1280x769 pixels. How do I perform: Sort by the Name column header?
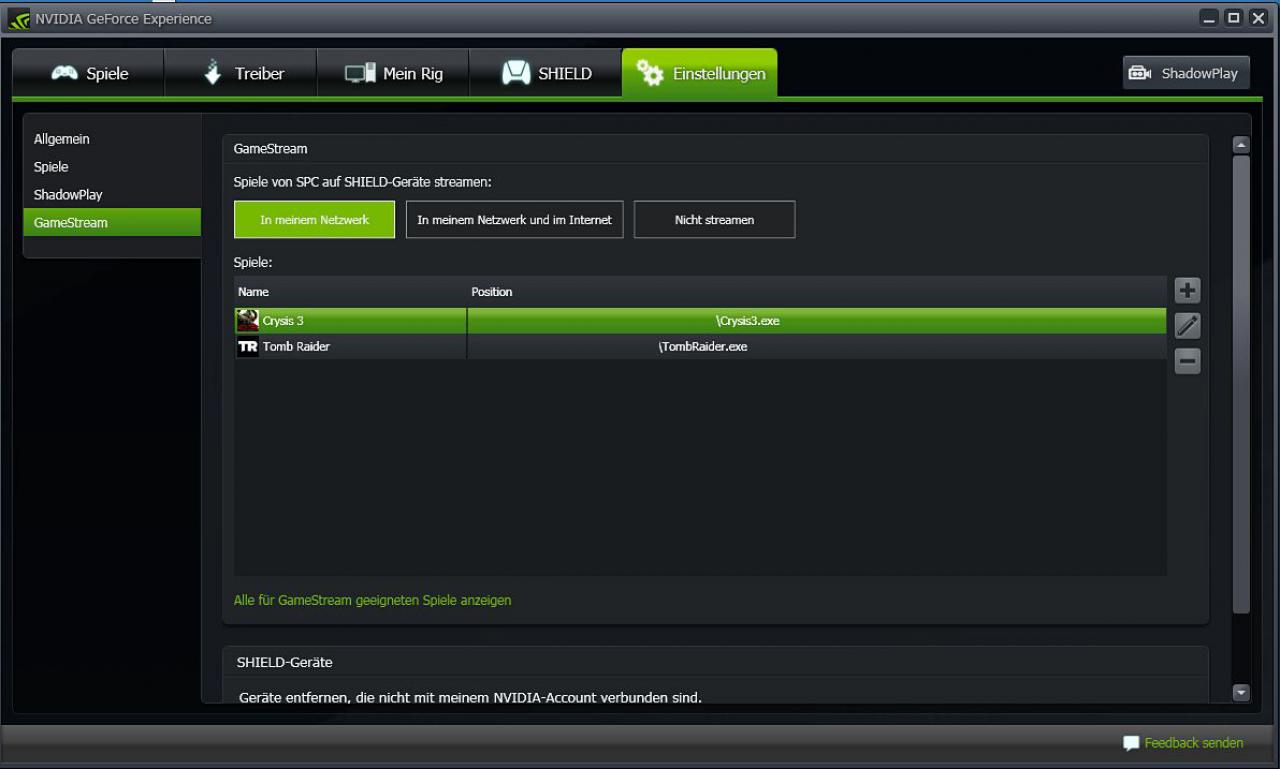[x=350, y=292]
